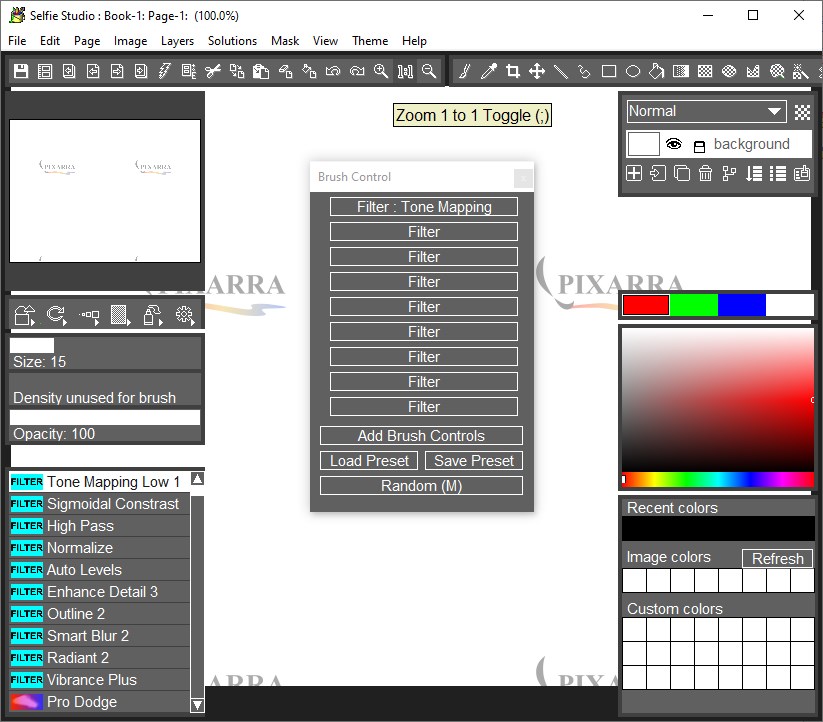Expand the brush settings gear menu
The image size is (823, 722).
pyautogui.click(x=184, y=316)
